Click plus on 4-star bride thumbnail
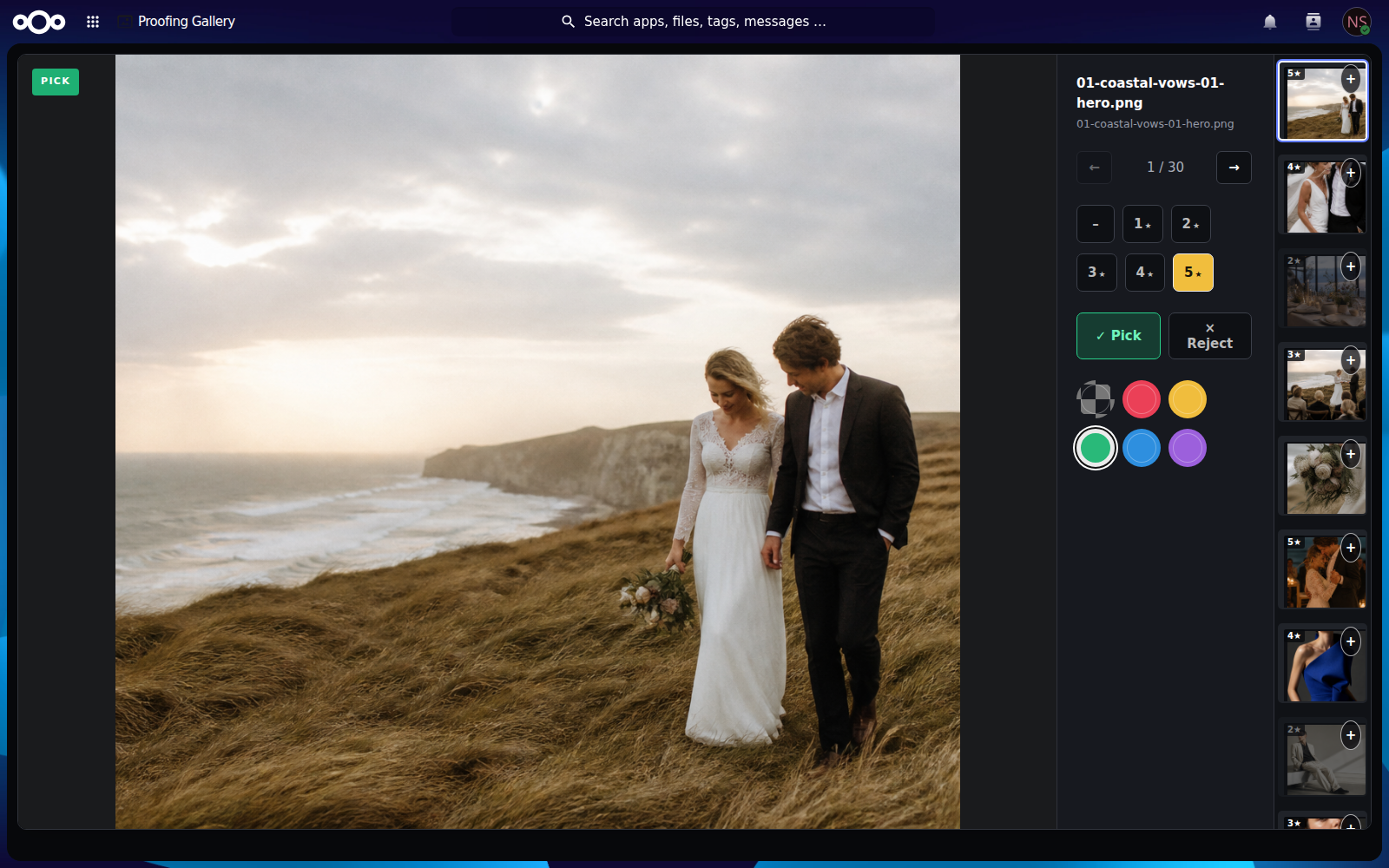This screenshot has height=868, width=1389. click(x=1351, y=173)
